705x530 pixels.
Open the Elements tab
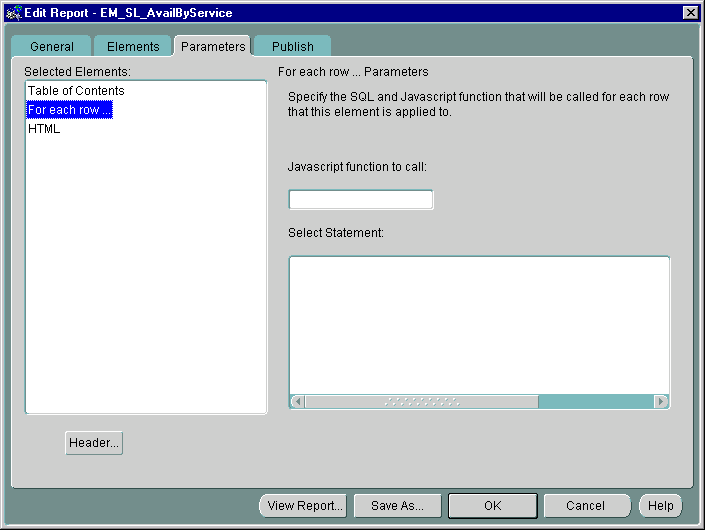coord(133,46)
